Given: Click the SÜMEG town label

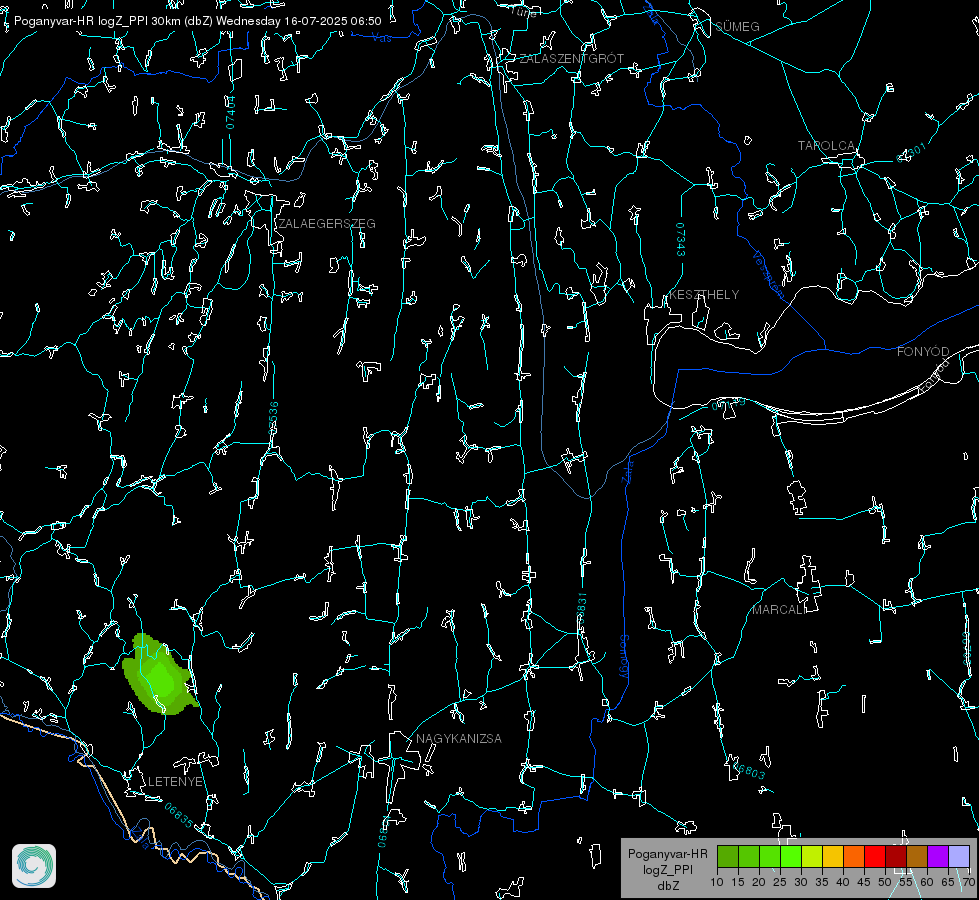Looking at the screenshot, I should (x=737, y=27).
